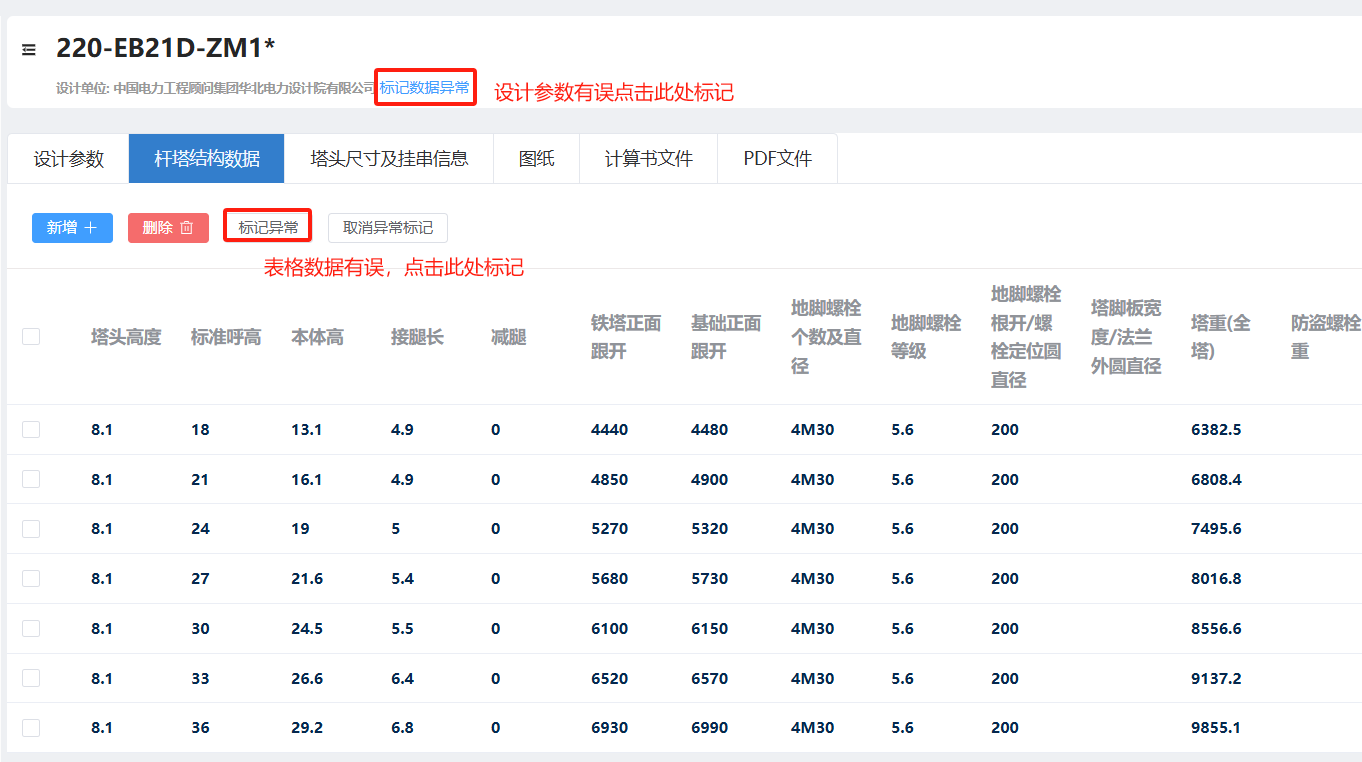Image resolution: width=1362 pixels, height=762 pixels.
Task: Click the 塔头高度 column header
Action: tap(126, 337)
